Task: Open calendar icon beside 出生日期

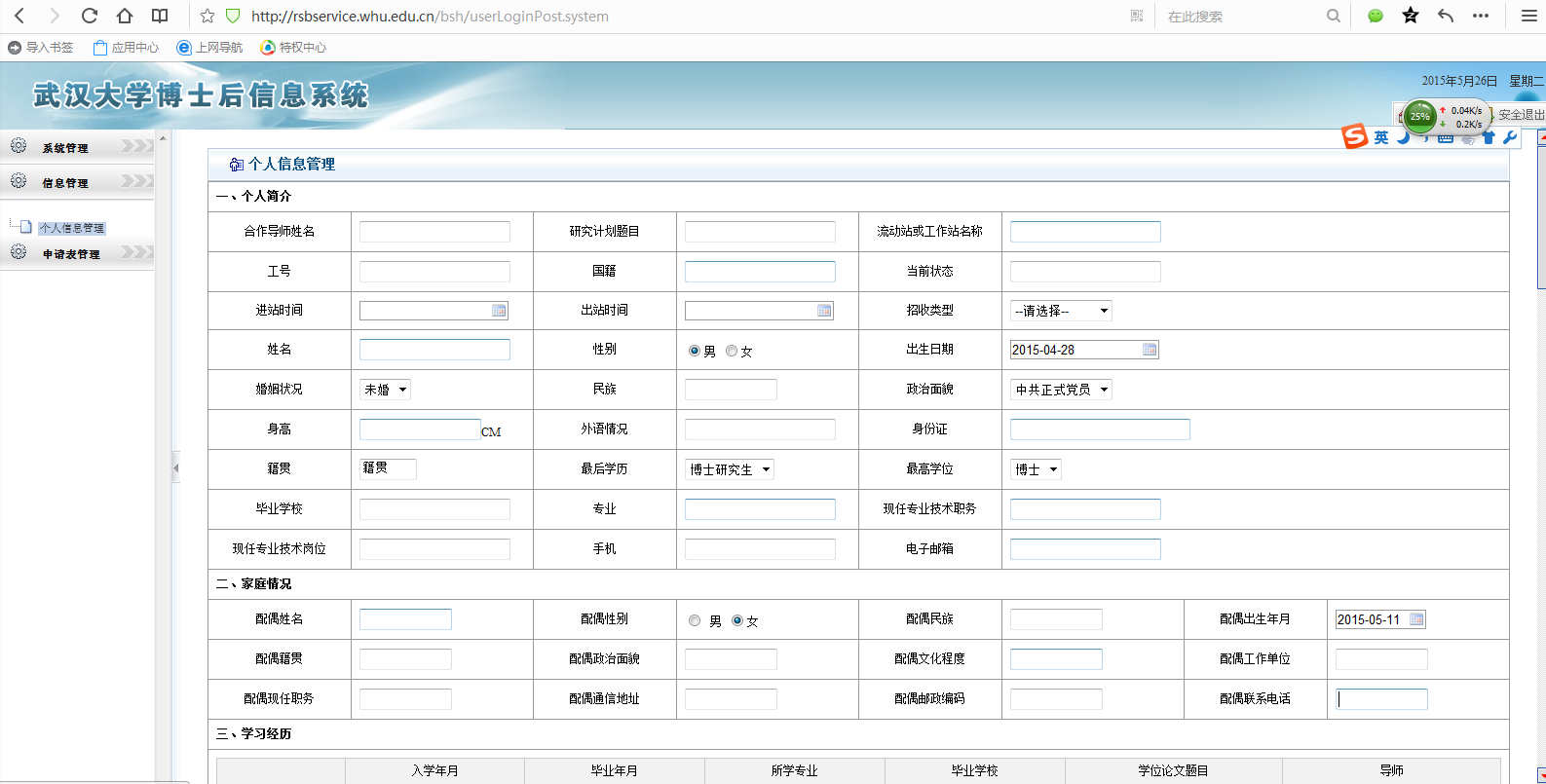Action: tap(1150, 350)
